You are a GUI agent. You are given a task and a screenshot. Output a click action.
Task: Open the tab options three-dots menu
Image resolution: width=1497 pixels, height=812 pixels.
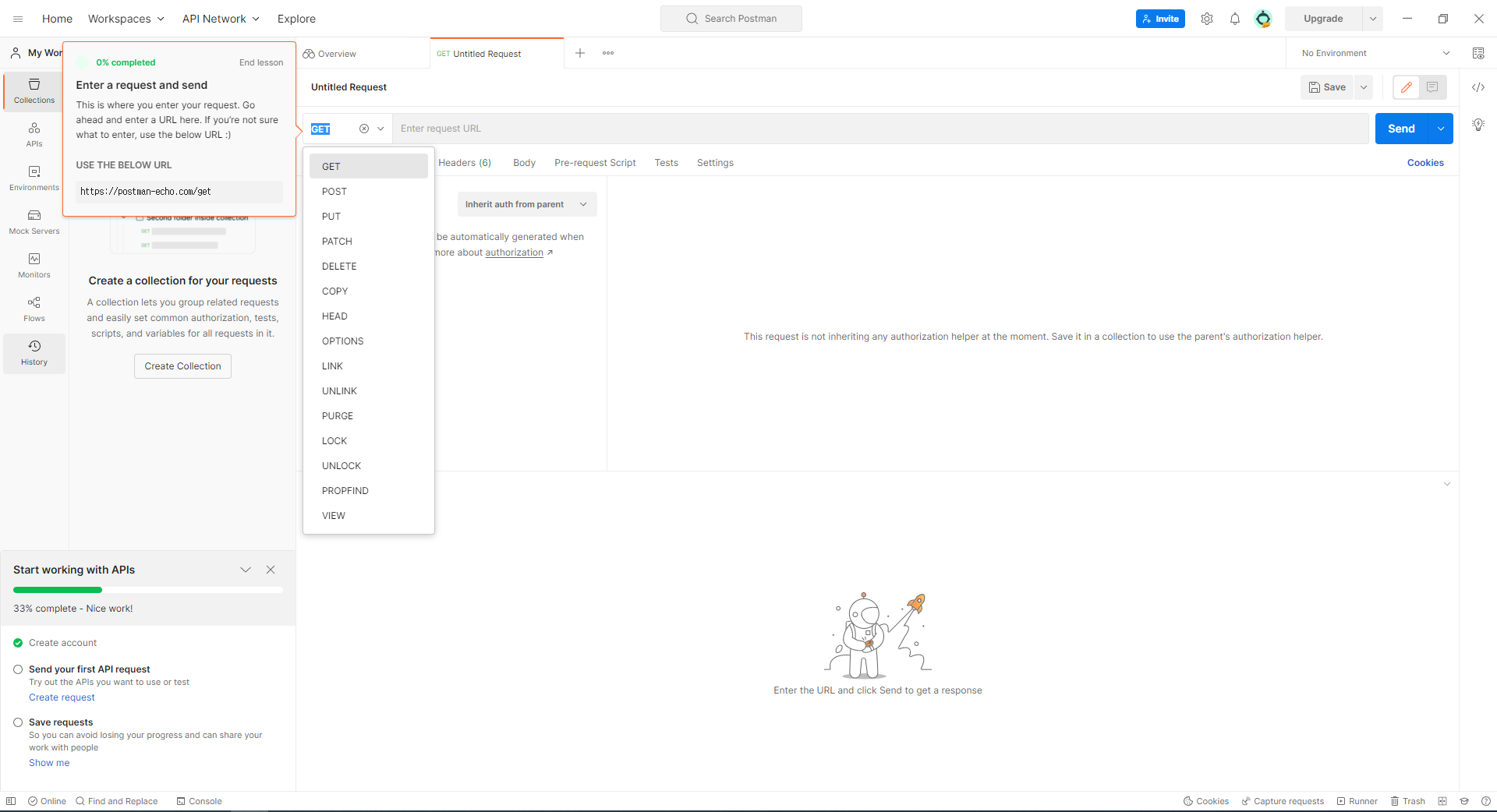608,53
